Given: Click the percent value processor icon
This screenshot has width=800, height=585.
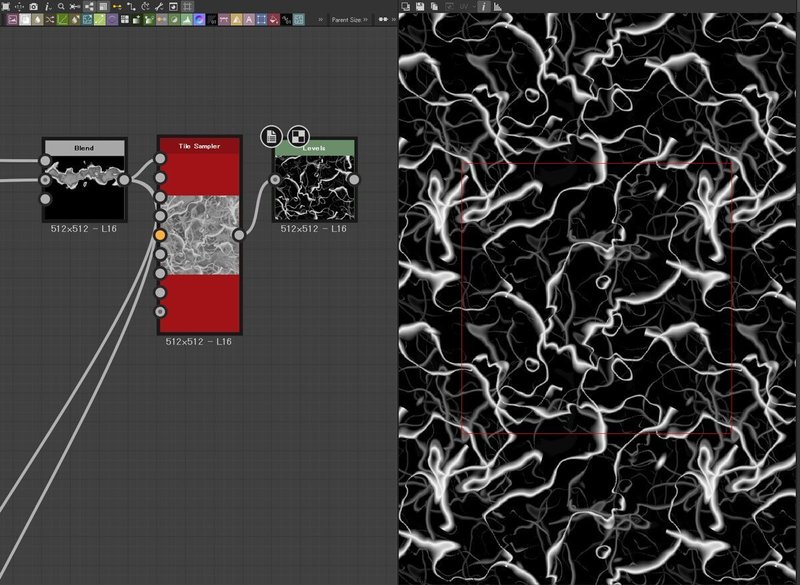Looking at the screenshot, I should (286, 20).
